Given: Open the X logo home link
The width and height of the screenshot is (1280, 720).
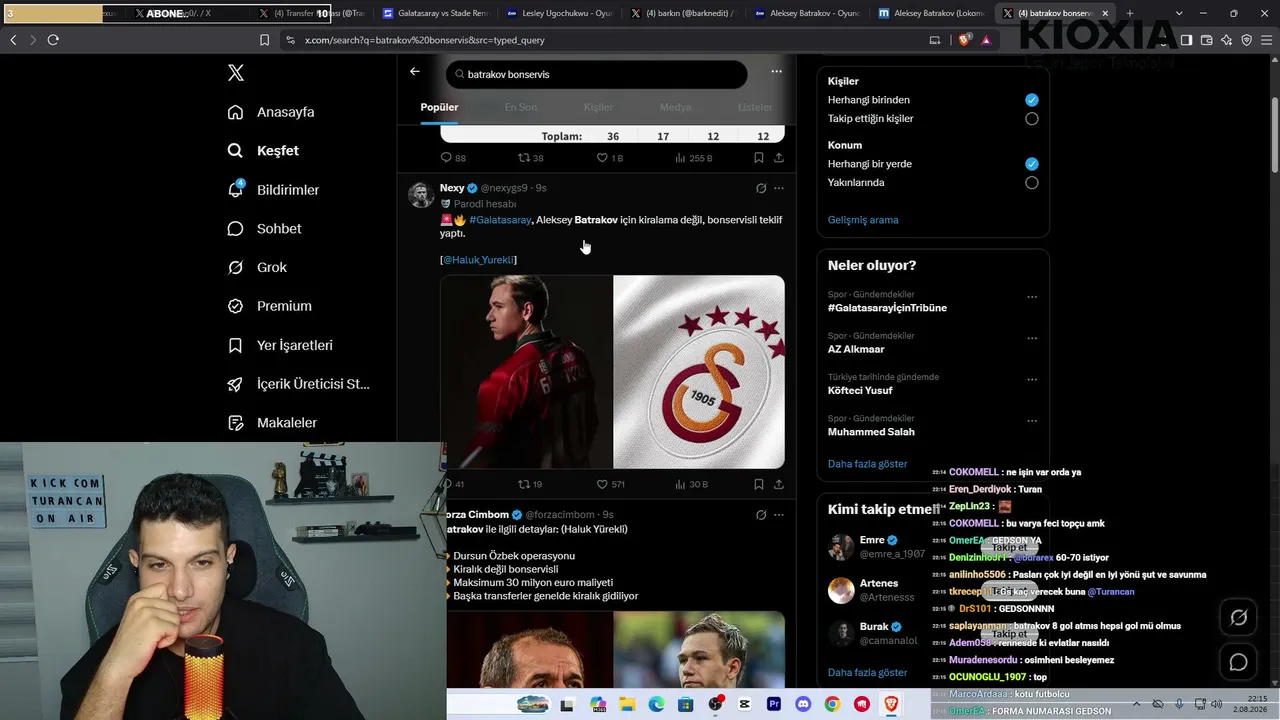Looking at the screenshot, I should [236, 73].
